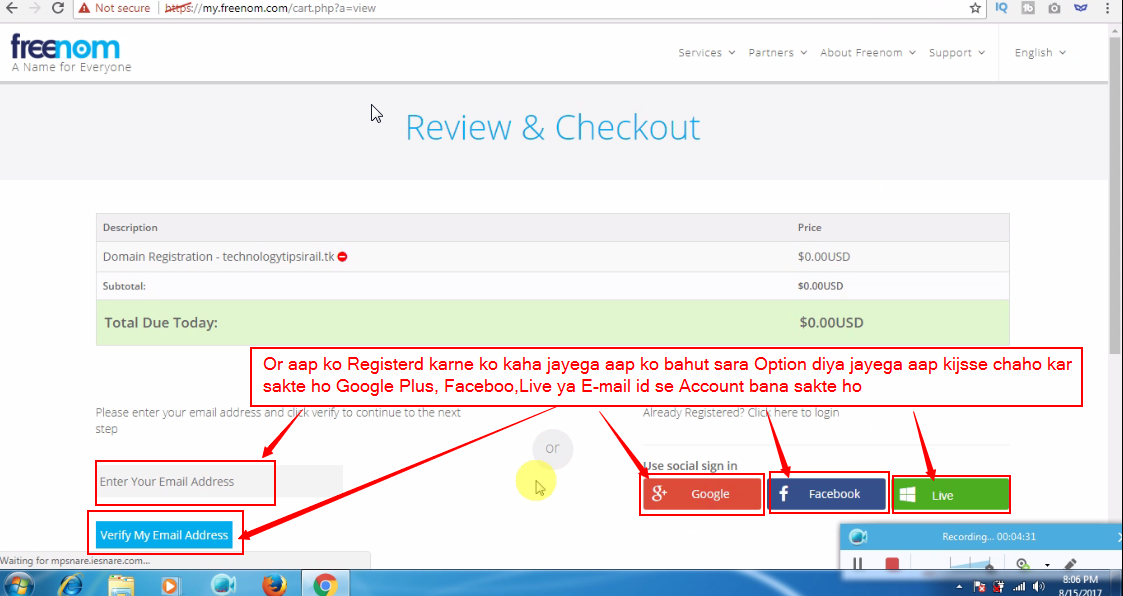Viewport: 1123px width, 596px height.
Task: Click the camera screenshot extension icon
Action: tap(1054, 8)
